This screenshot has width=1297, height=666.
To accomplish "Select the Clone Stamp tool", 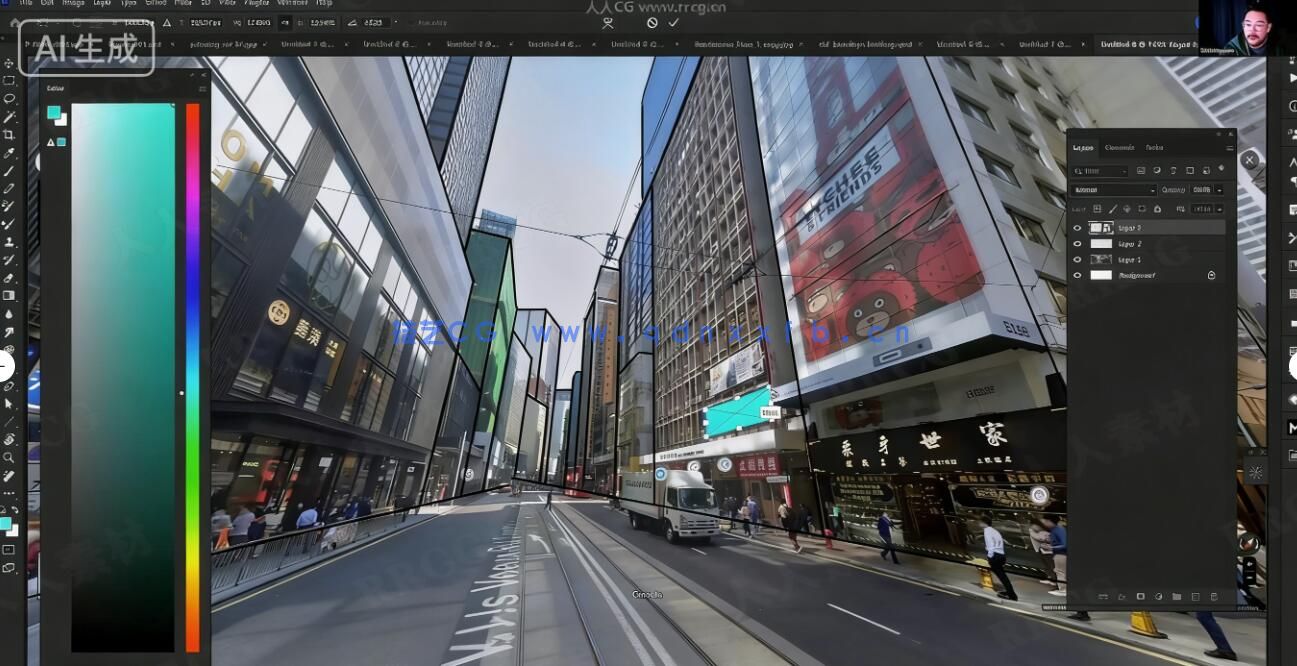I will (x=9, y=243).
